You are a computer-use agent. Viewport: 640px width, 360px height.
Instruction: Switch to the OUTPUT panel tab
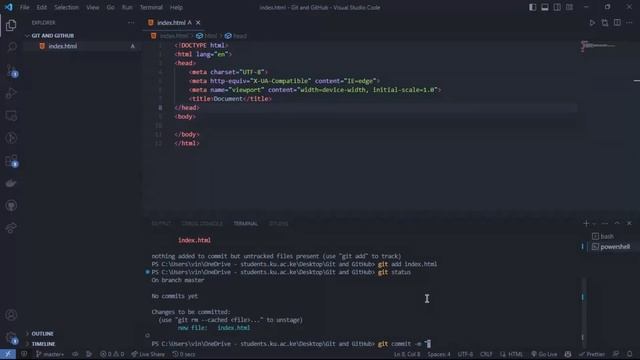161,224
